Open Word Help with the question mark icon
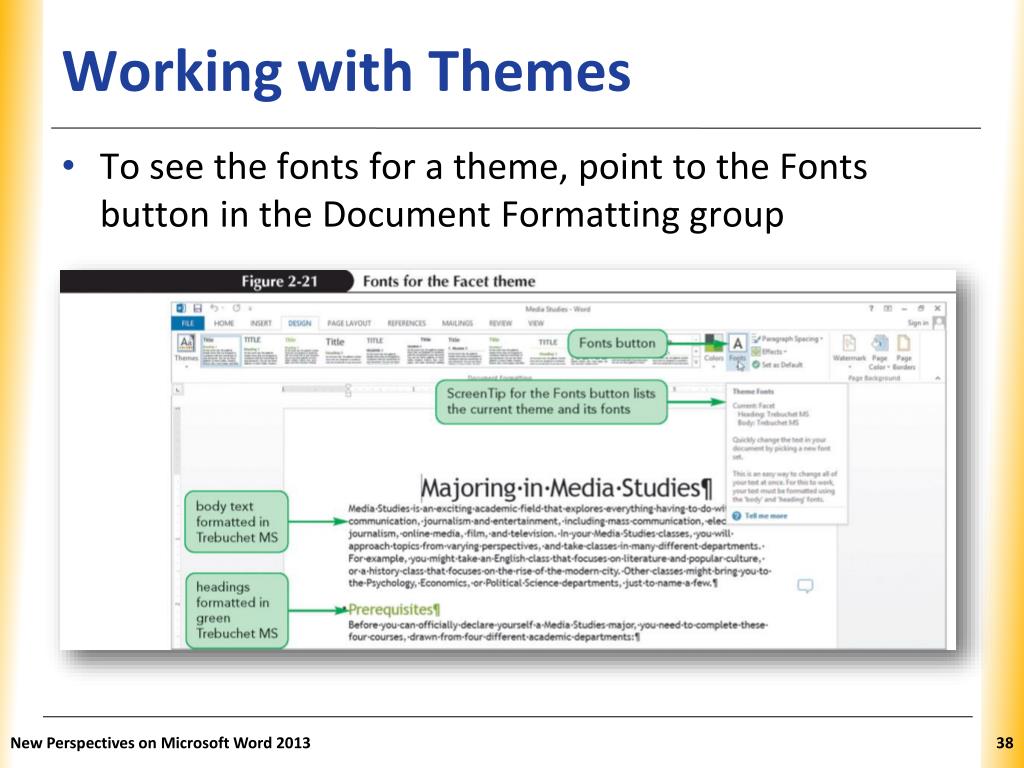The image size is (1024, 768). (x=871, y=308)
